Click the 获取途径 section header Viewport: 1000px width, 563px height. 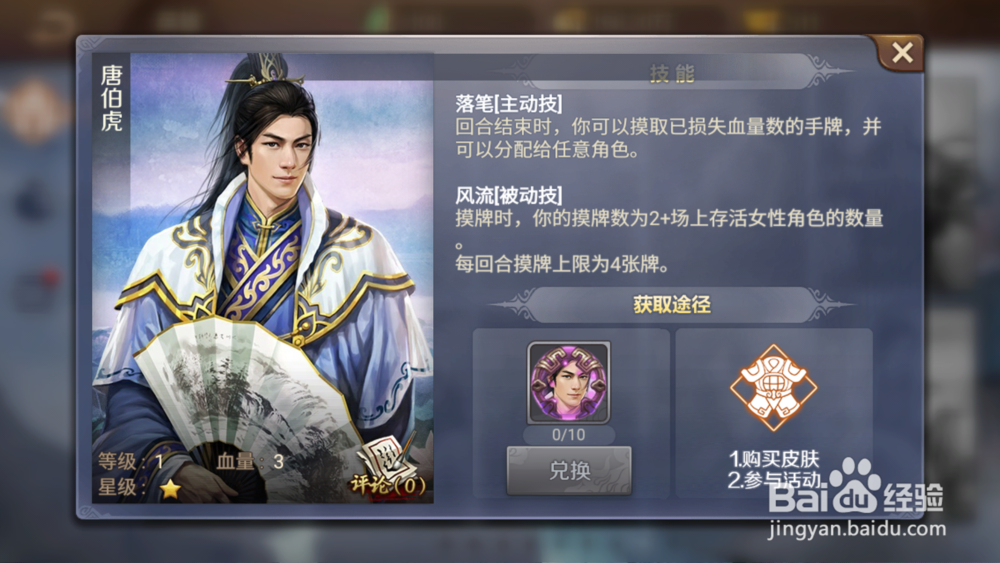[672, 304]
